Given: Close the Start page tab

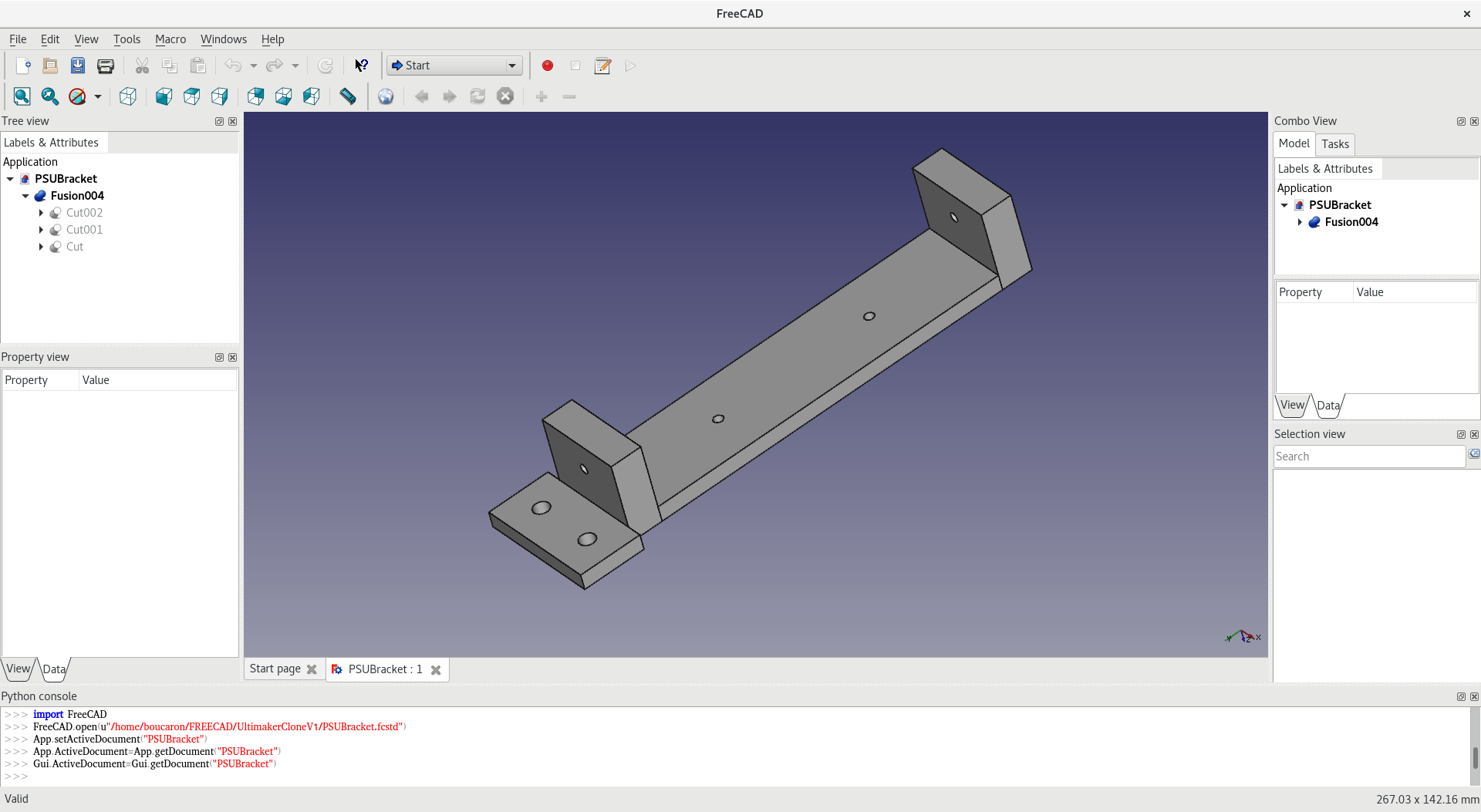Looking at the screenshot, I should click(x=312, y=670).
